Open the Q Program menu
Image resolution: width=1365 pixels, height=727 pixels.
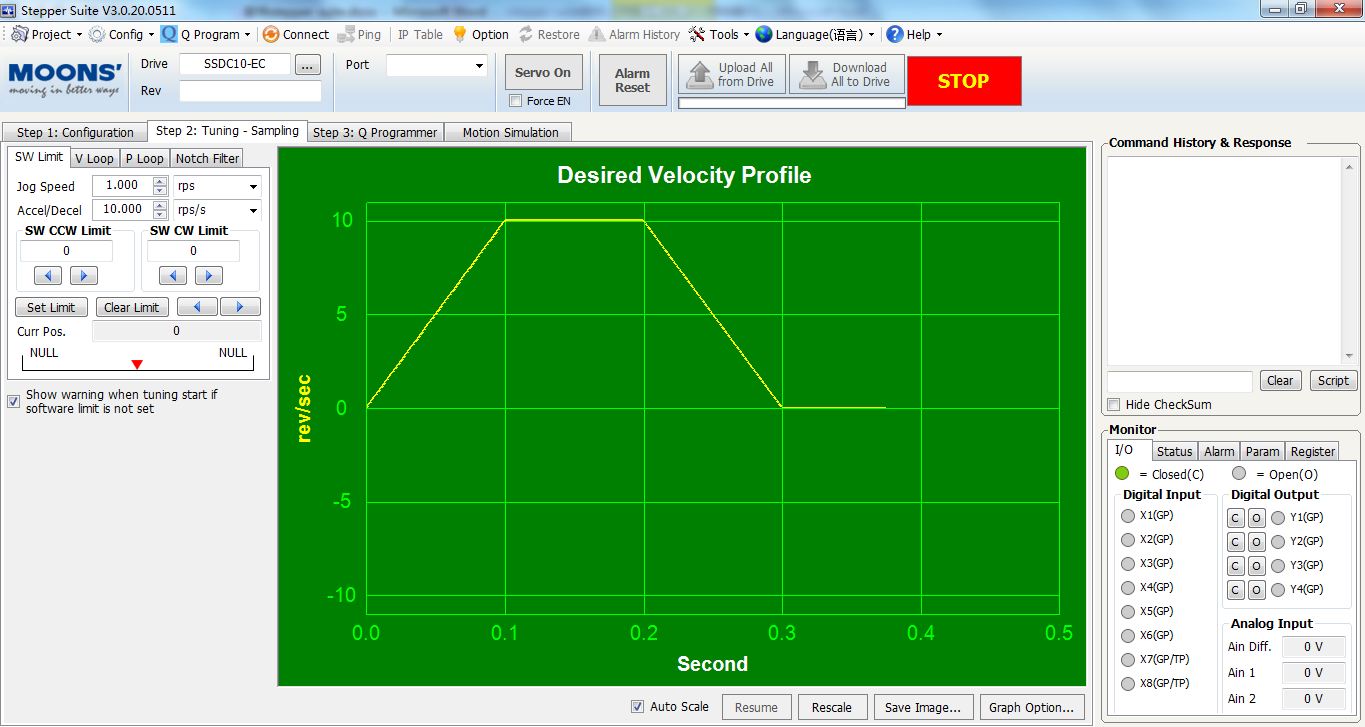pos(206,34)
